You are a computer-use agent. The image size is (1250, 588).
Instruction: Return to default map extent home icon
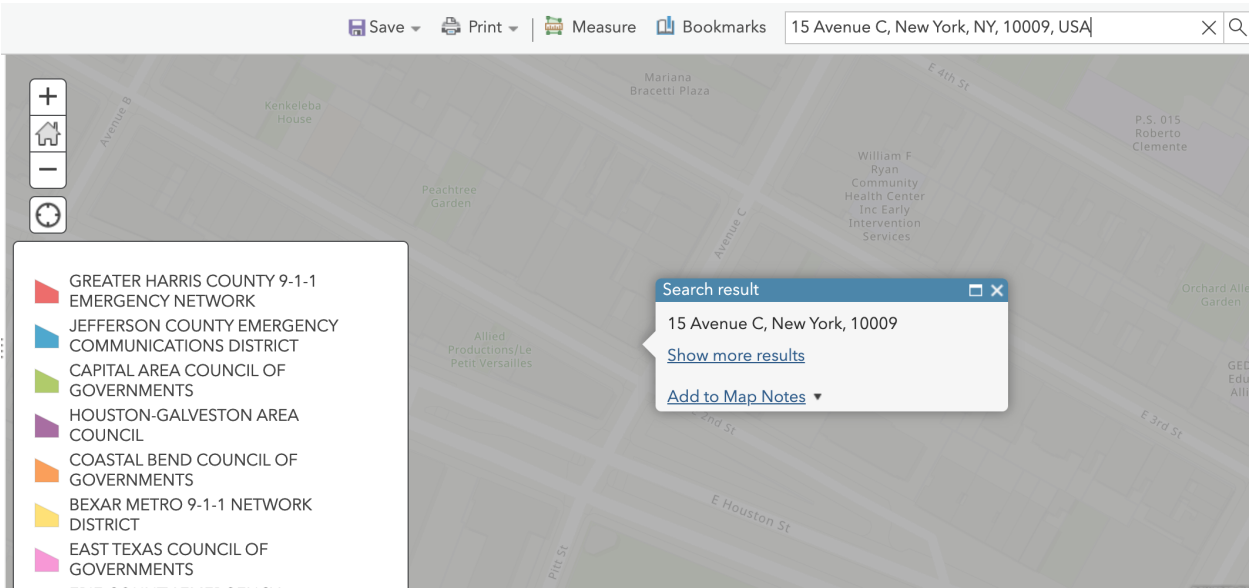(x=48, y=134)
